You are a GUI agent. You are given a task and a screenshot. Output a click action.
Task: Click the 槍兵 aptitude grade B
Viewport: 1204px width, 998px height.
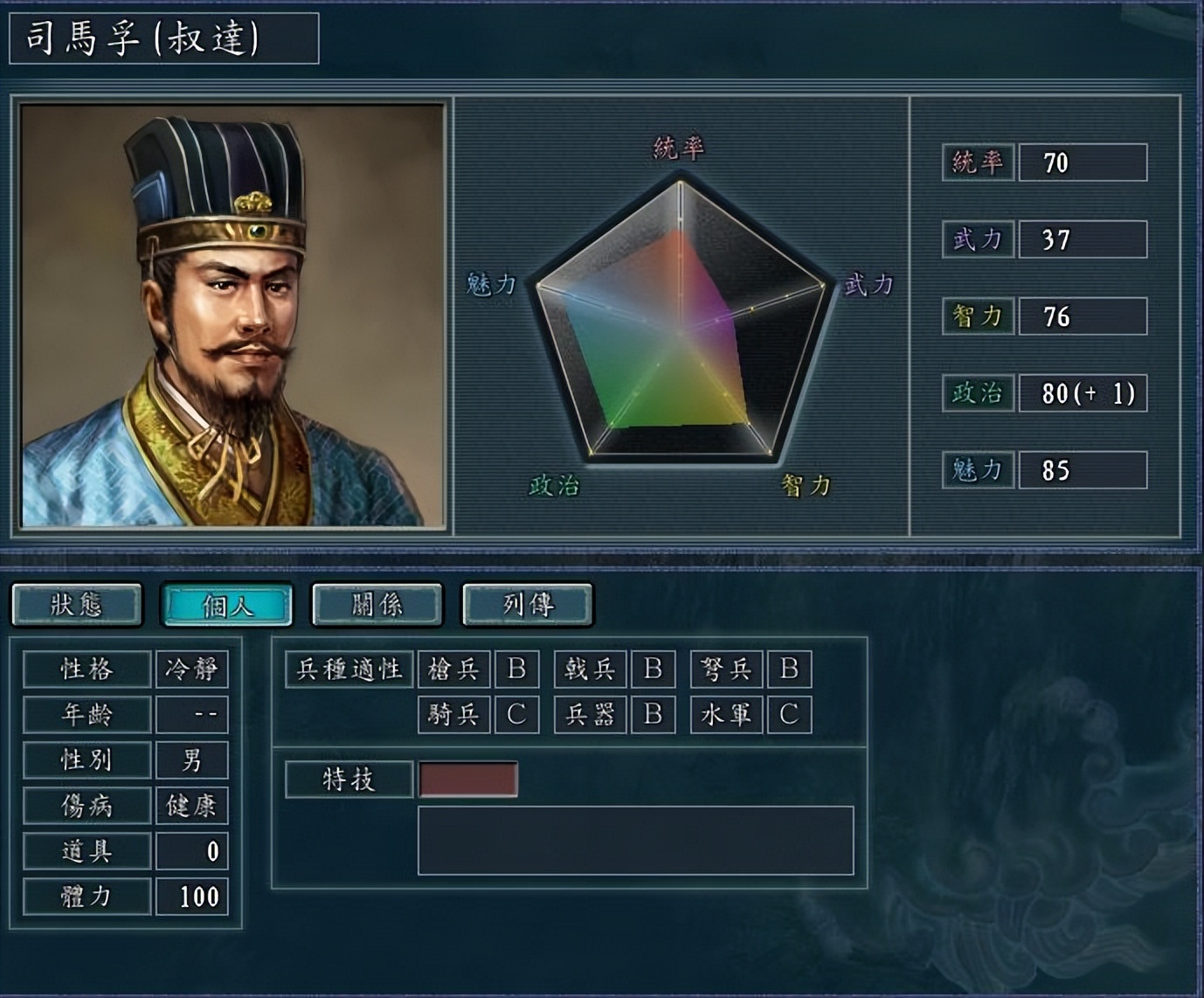pos(516,669)
